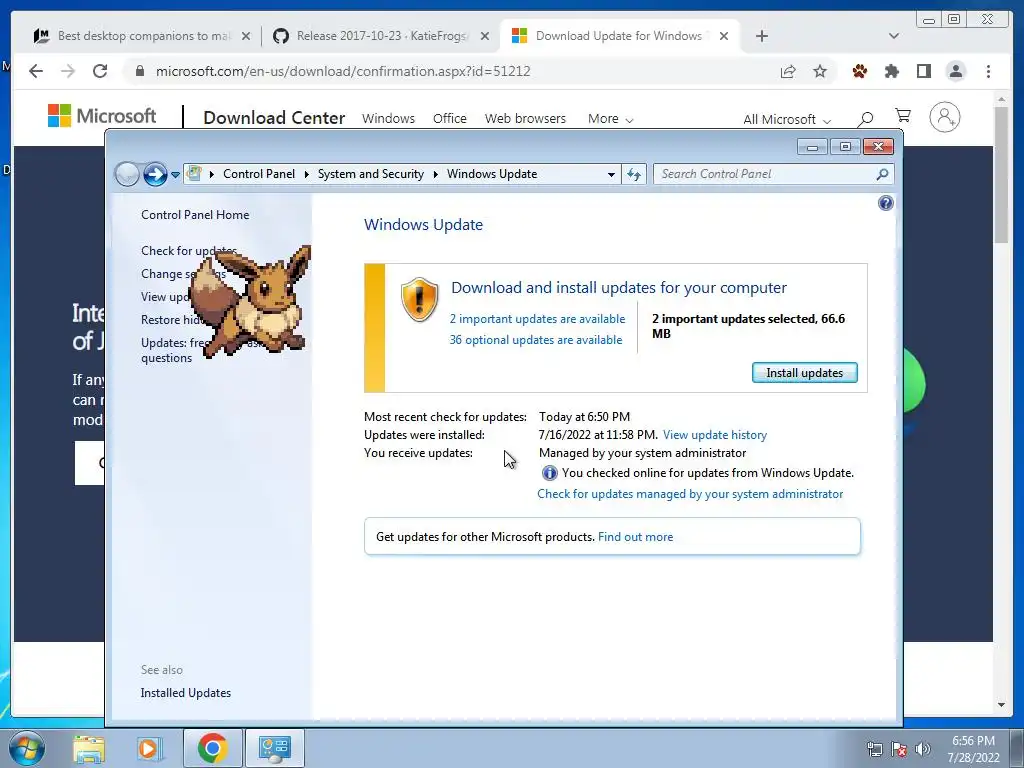Click the Microsoft sign-in account icon
Screen dimensions: 1024x768
pyautogui.click(x=944, y=118)
